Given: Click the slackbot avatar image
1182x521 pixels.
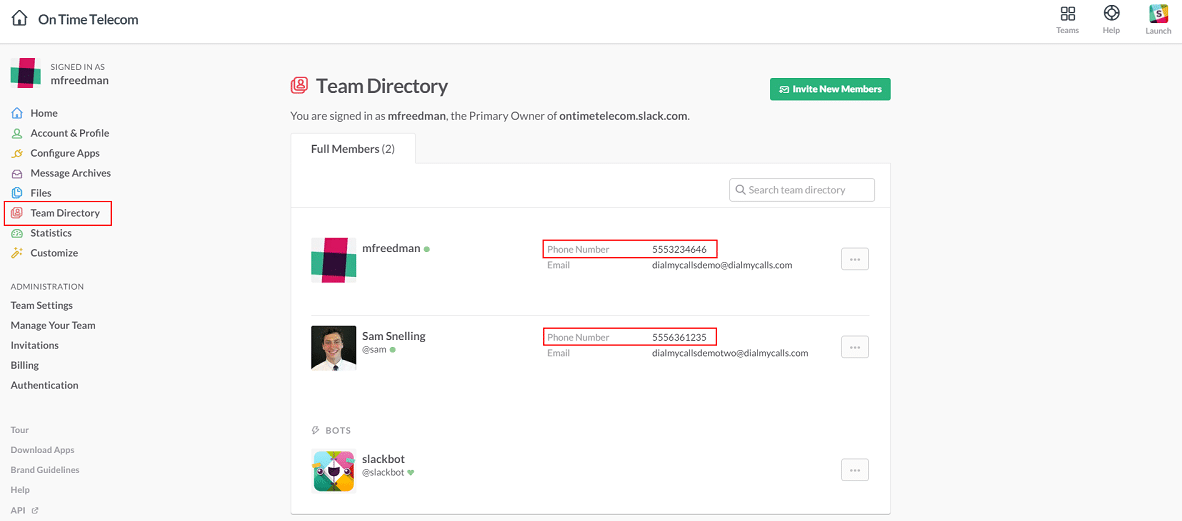Looking at the screenshot, I should pos(333,471).
